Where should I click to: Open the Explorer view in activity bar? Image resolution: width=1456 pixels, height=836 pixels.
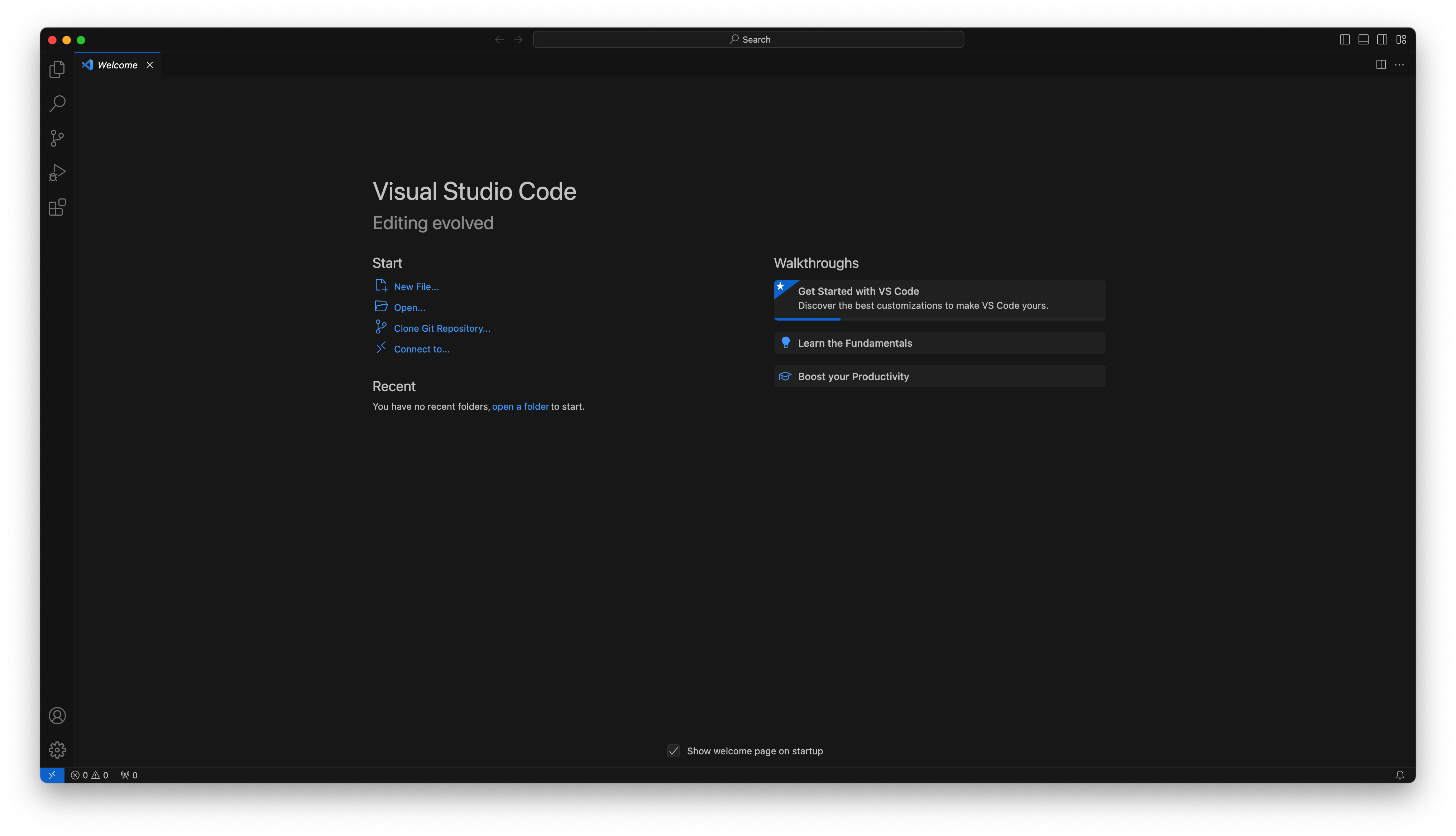(x=57, y=69)
